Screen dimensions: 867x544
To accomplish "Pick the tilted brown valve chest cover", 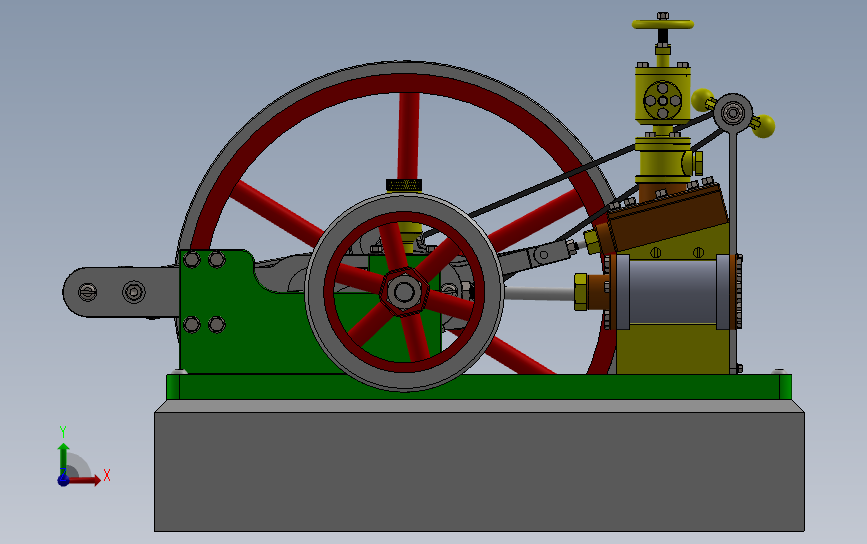I will point(667,217).
